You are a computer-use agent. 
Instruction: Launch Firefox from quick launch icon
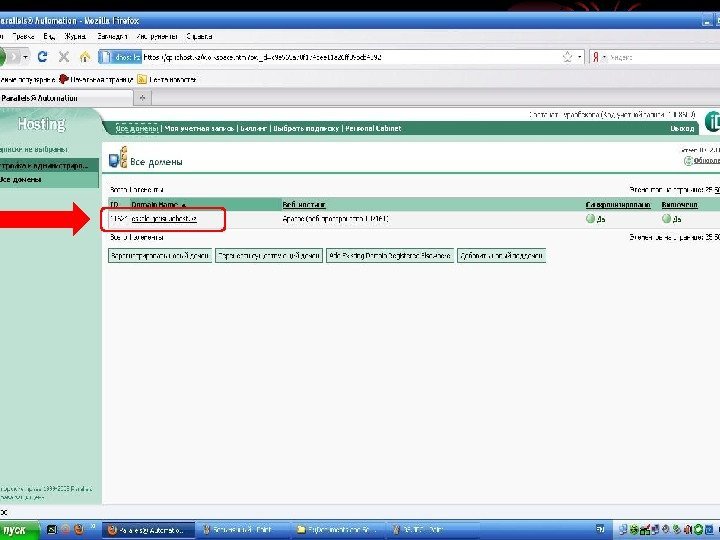[79, 530]
